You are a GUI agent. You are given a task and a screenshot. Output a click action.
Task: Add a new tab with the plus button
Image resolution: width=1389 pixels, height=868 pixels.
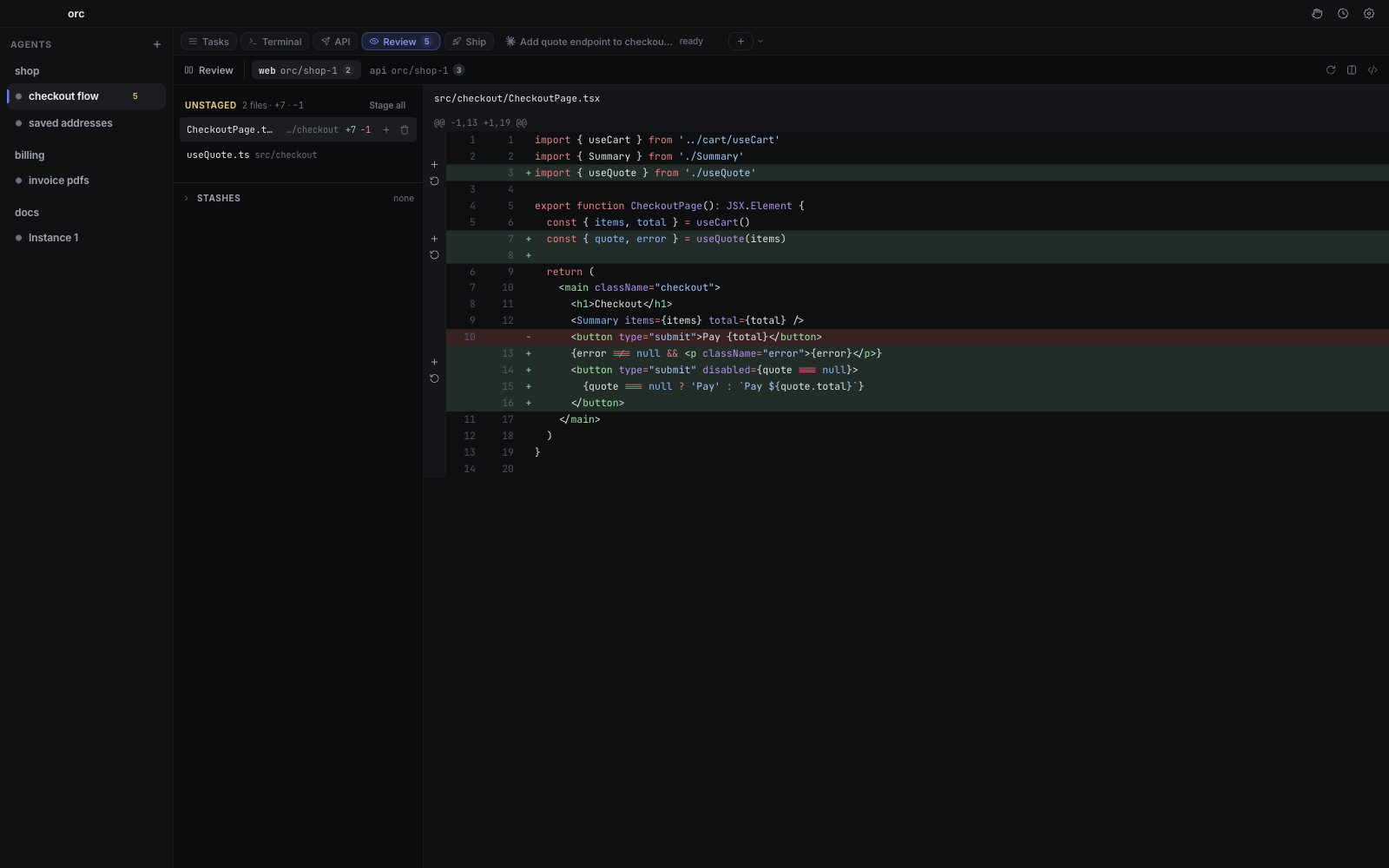(x=741, y=42)
